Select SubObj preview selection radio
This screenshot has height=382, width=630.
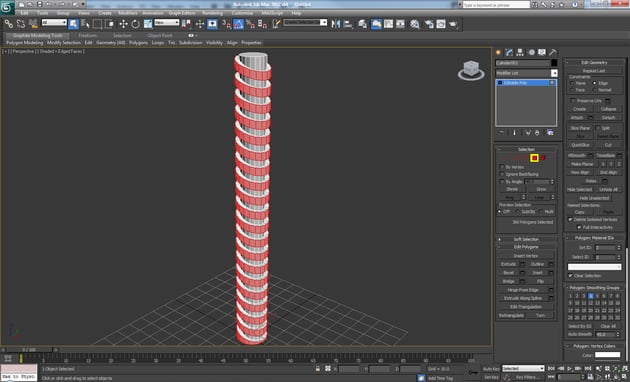518,211
